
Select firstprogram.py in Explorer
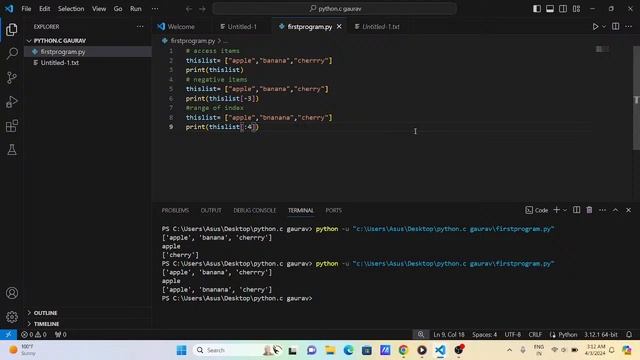[63, 52]
